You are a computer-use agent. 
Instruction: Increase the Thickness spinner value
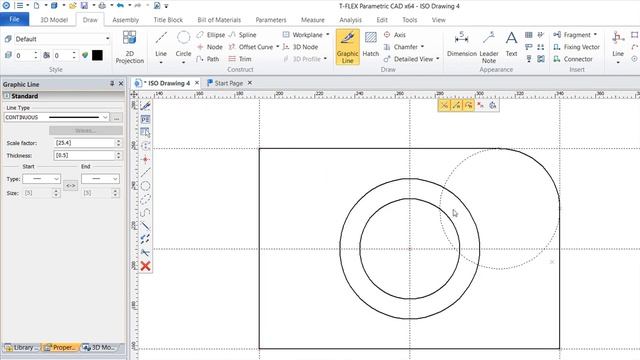tap(118, 153)
